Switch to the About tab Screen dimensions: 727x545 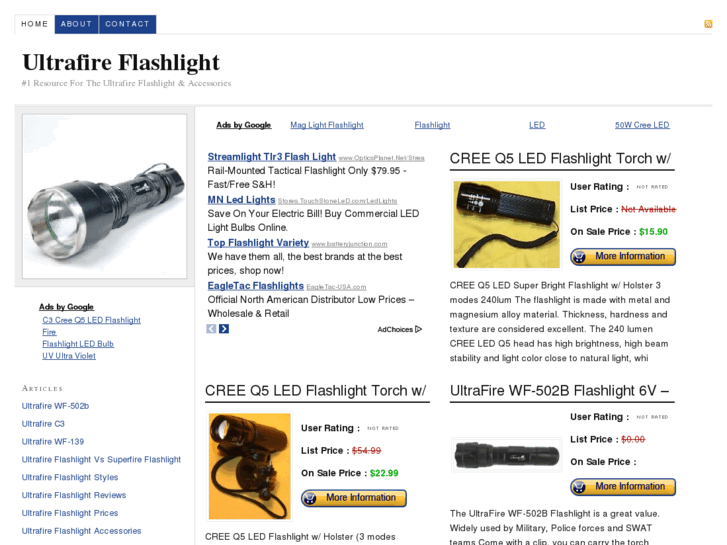tap(76, 24)
